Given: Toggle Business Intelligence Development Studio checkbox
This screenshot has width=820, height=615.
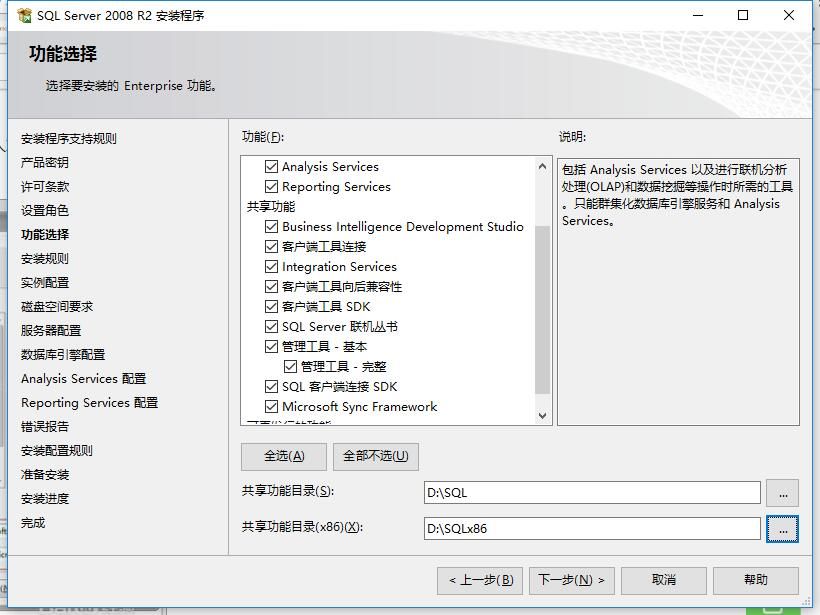Looking at the screenshot, I should 271,226.
